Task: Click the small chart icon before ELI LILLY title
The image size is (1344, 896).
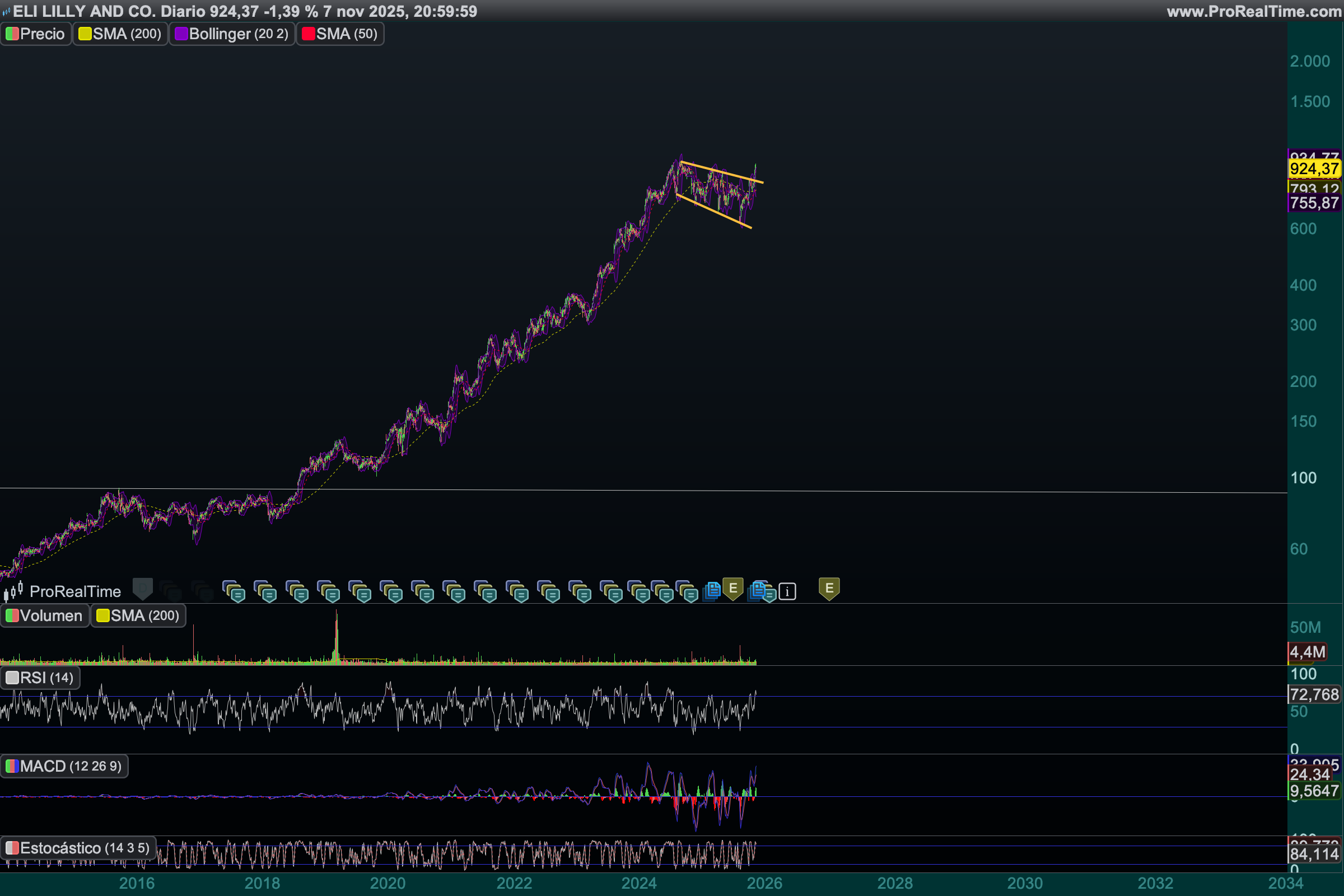Action: [6, 11]
